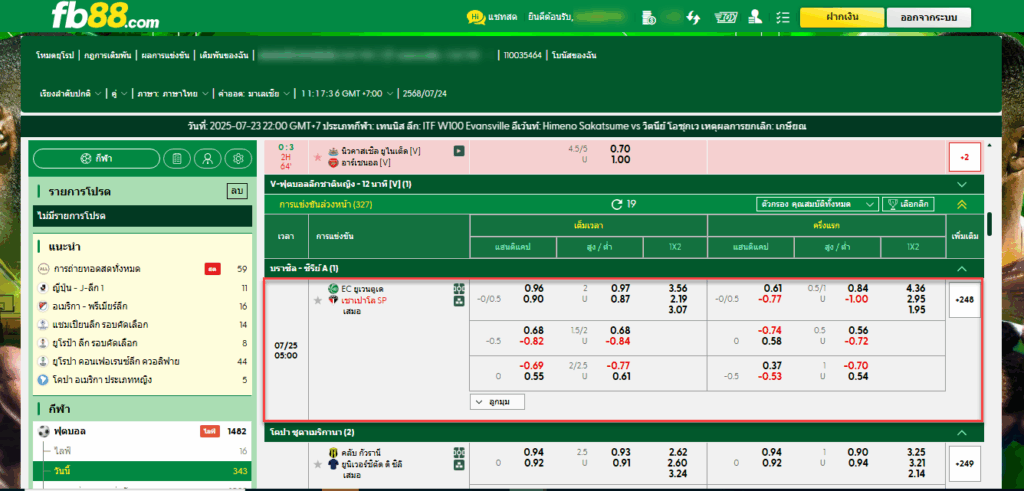The image size is (1024, 491).
Task: Select ยูโรป่า คอนเฟอเรนซ์ลีก ควอลิฟาย league
Action: tap(142, 361)
